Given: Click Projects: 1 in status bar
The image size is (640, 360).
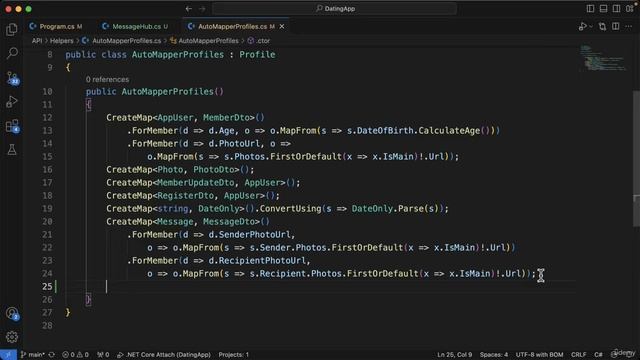Looking at the screenshot, I should point(233,355).
